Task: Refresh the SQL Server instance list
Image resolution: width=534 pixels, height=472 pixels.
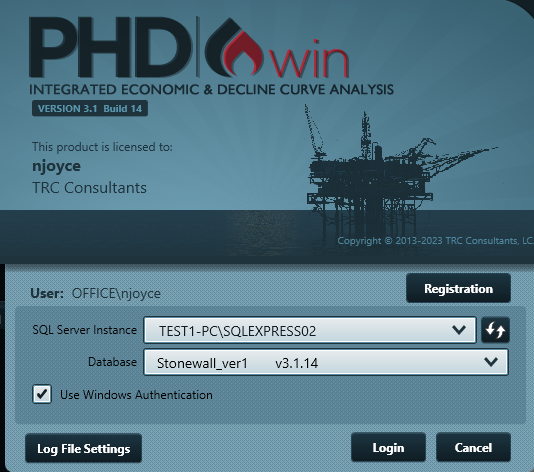Action: tap(495, 330)
